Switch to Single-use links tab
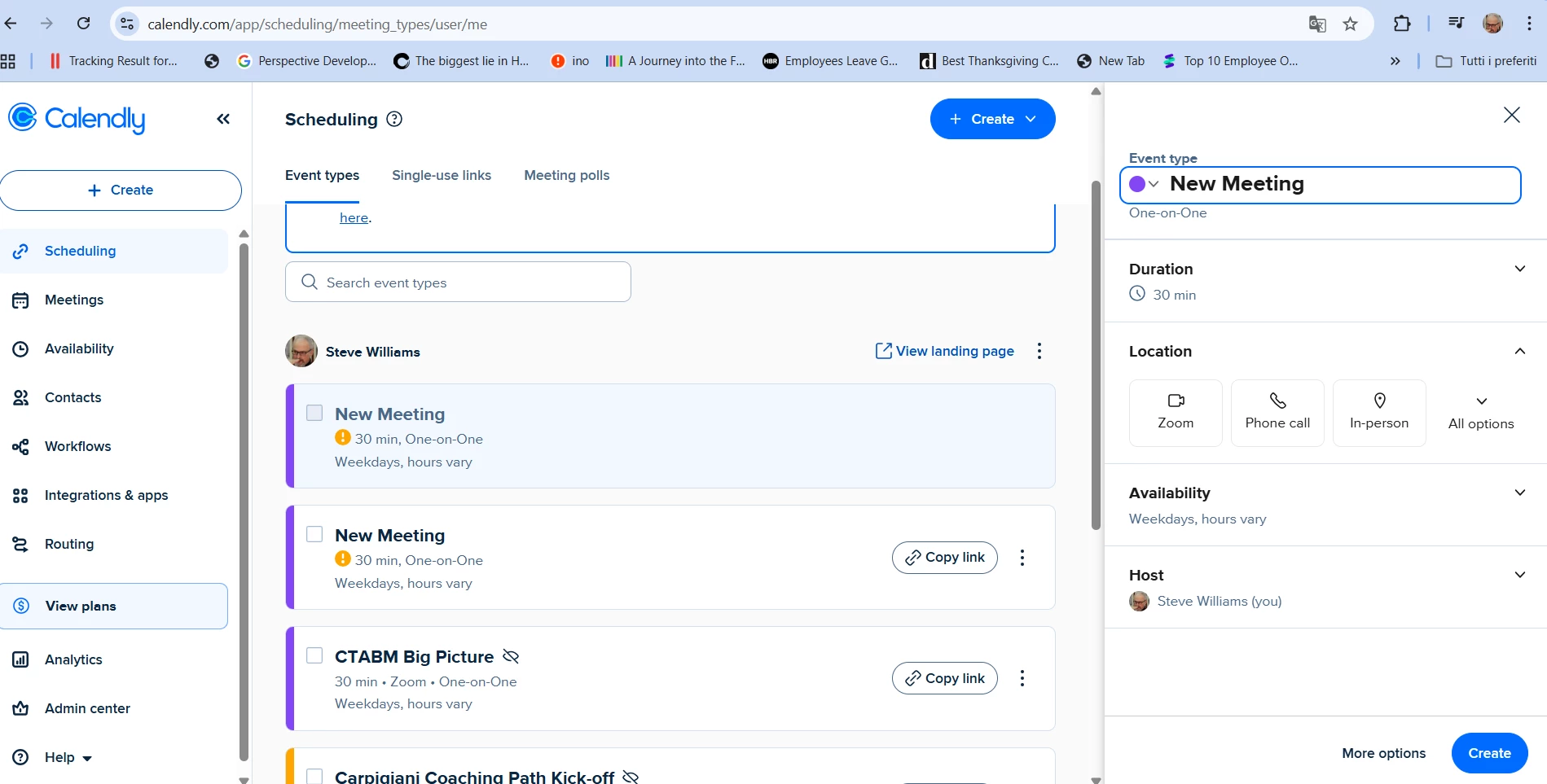This screenshot has width=1547, height=784. coord(442,175)
